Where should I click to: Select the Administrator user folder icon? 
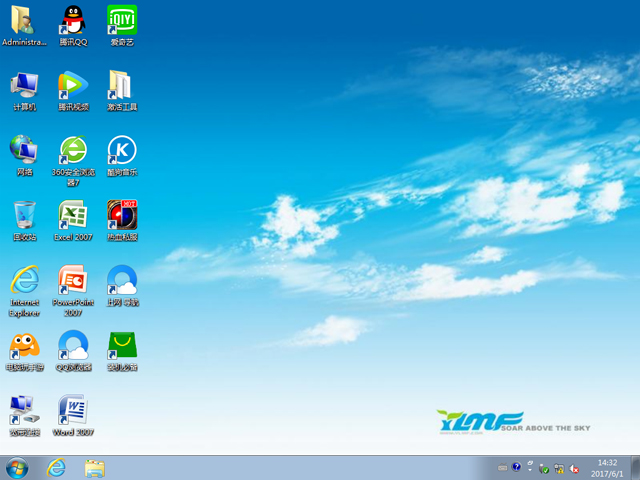pos(24,20)
